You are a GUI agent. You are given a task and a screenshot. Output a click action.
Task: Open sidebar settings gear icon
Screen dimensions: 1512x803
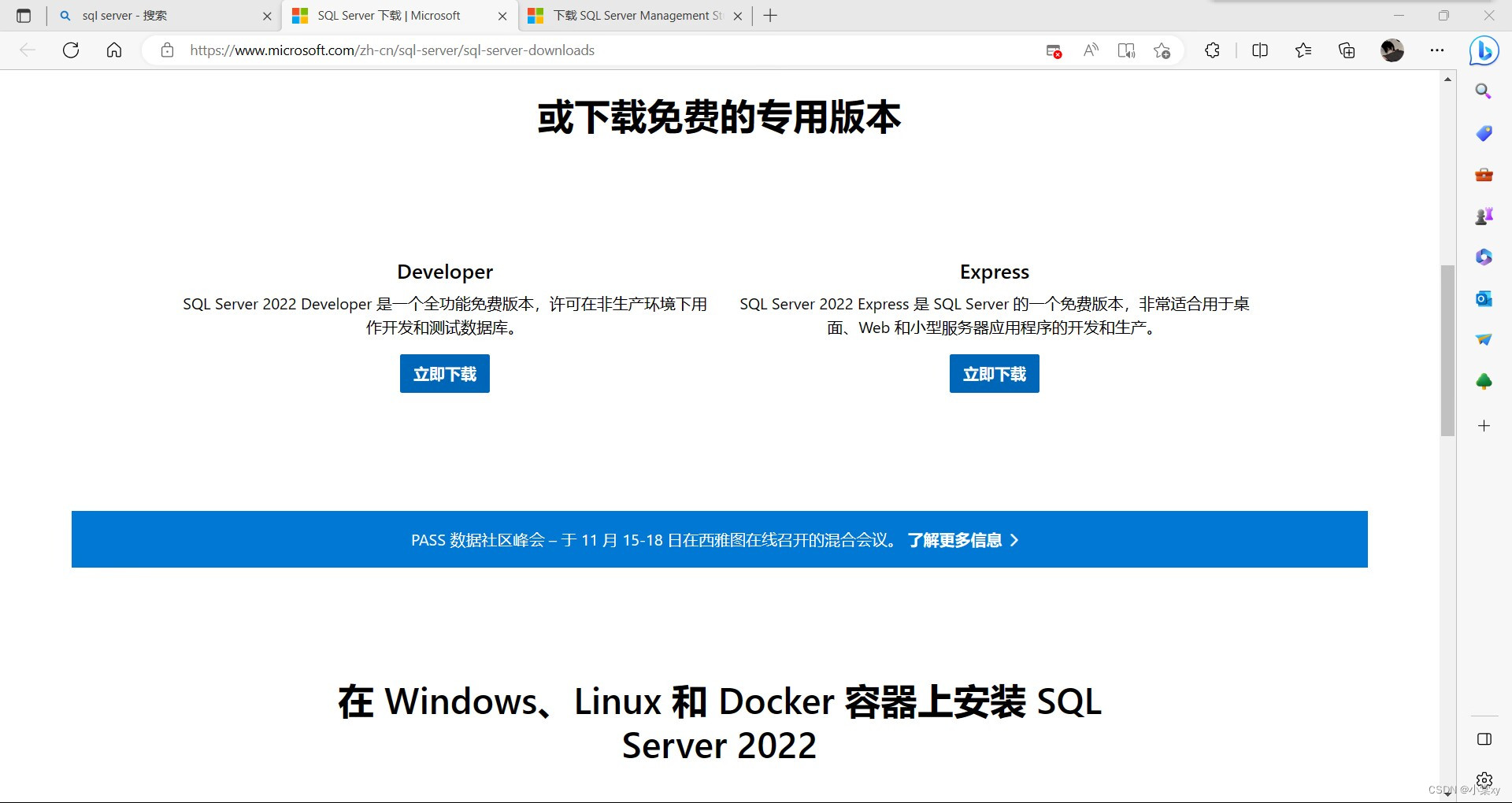coord(1484,780)
